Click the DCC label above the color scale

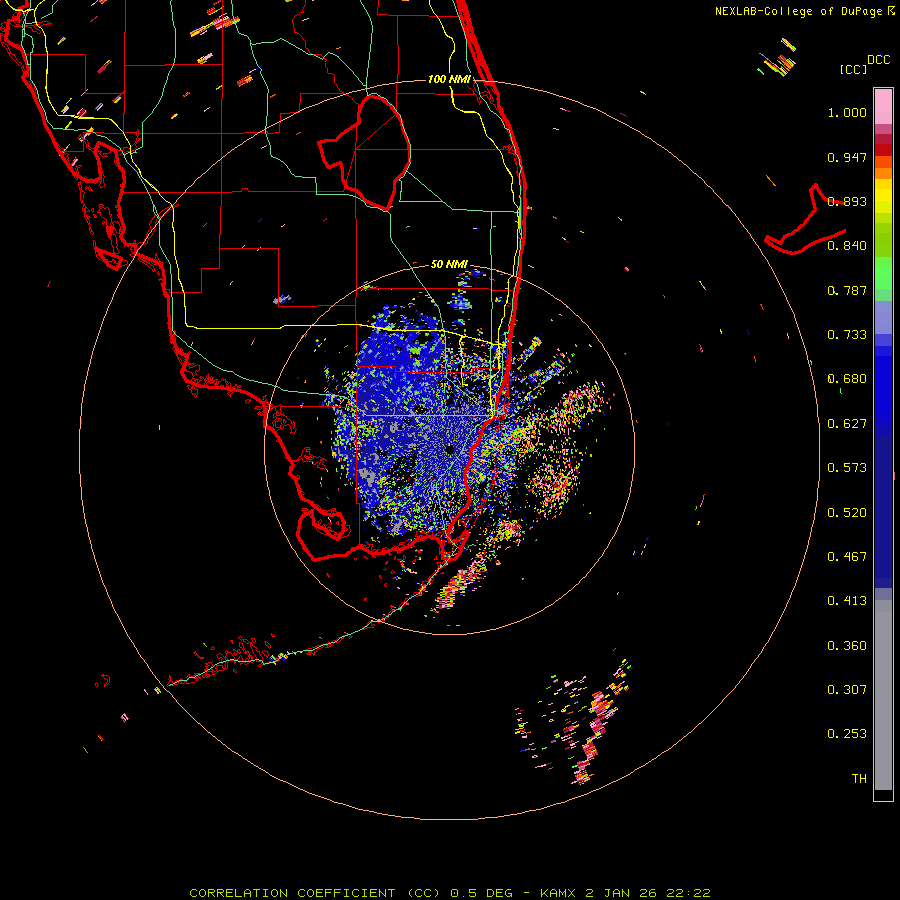click(x=879, y=60)
